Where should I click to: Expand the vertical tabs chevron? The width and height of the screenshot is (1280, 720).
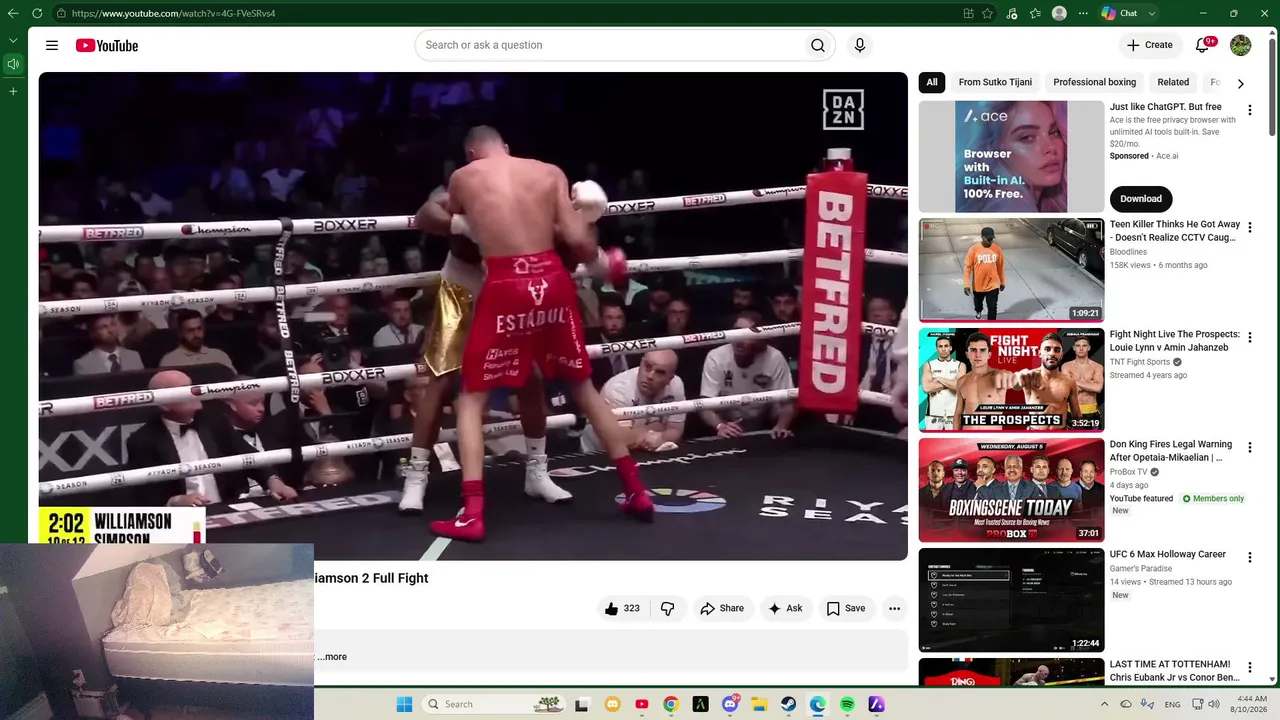point(13,40)
